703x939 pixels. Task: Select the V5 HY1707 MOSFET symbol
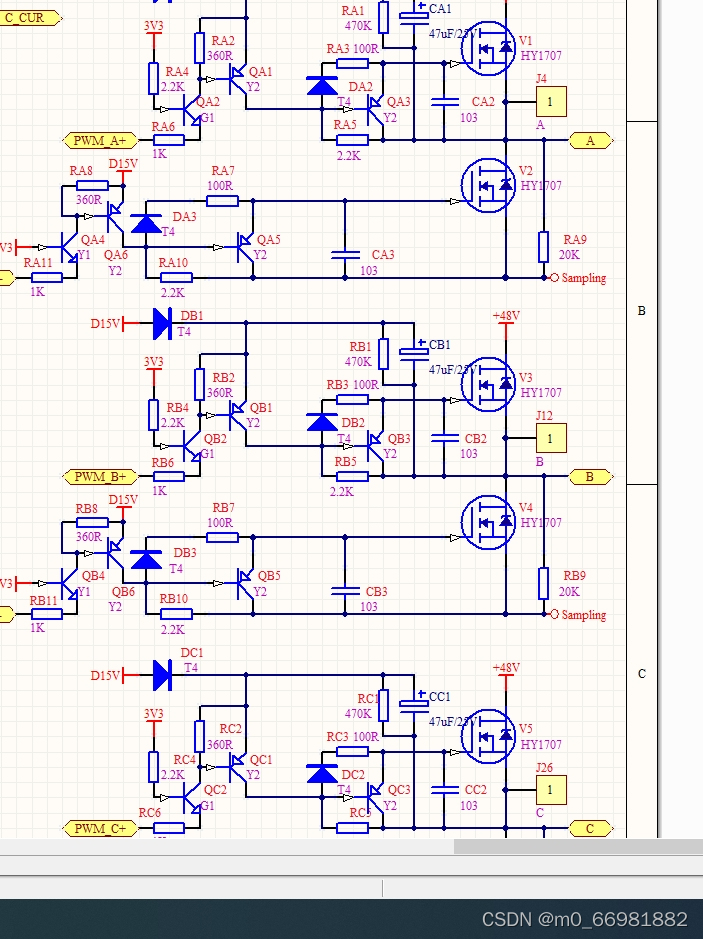[489, 737]
